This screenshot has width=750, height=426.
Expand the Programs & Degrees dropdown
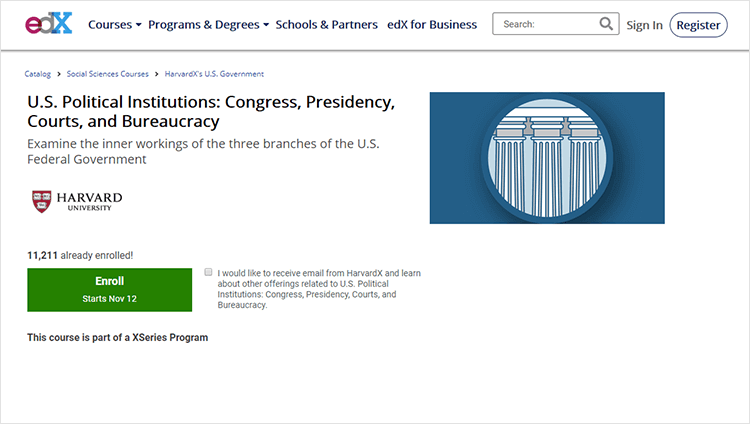pos(266,25)
